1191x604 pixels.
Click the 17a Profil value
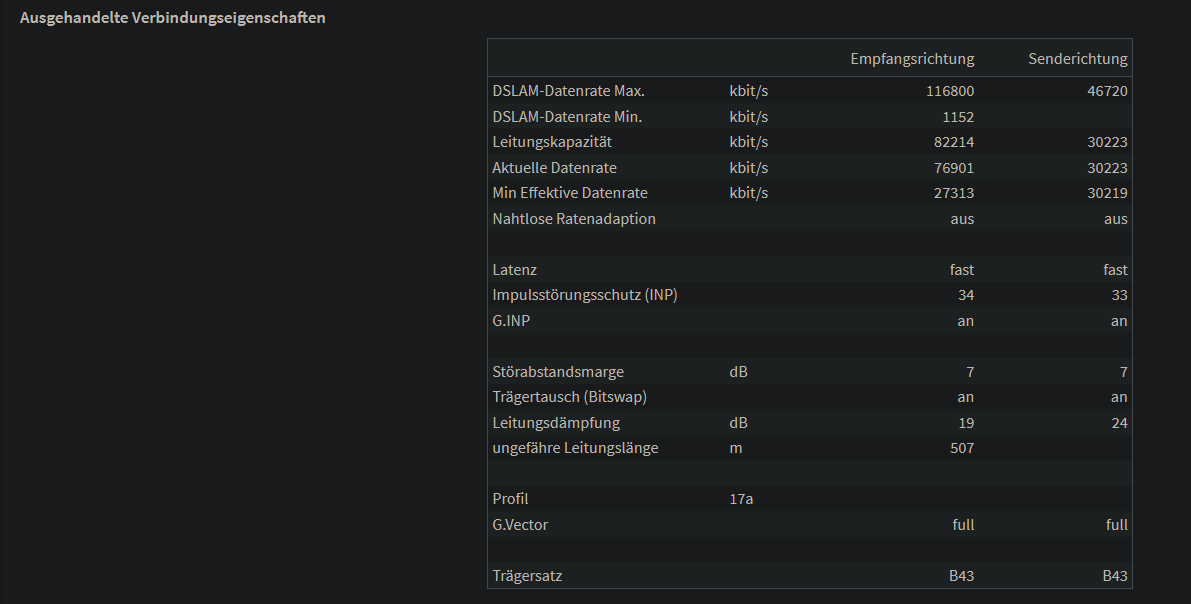pos(741,499)
